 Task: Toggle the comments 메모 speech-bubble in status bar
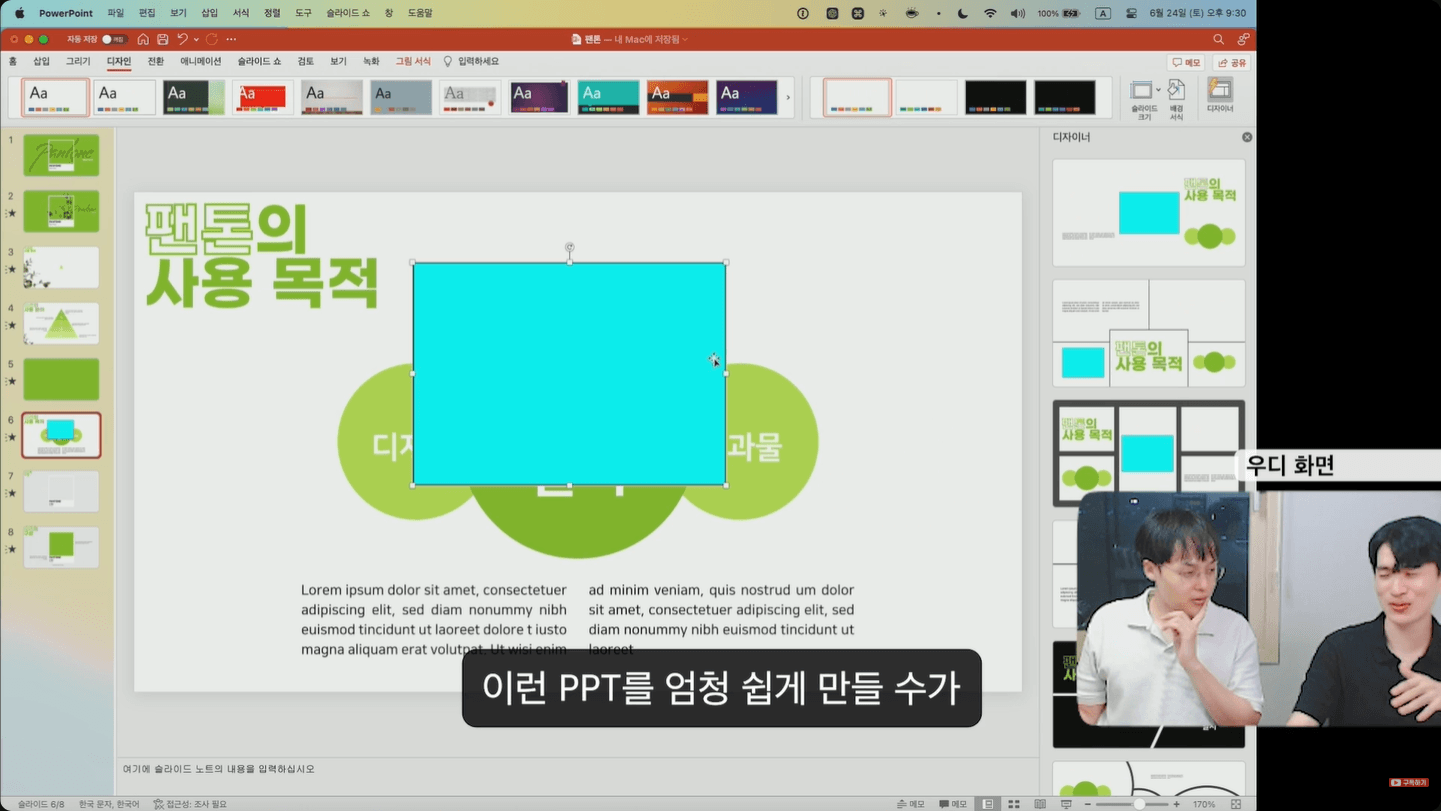(953, 804)
